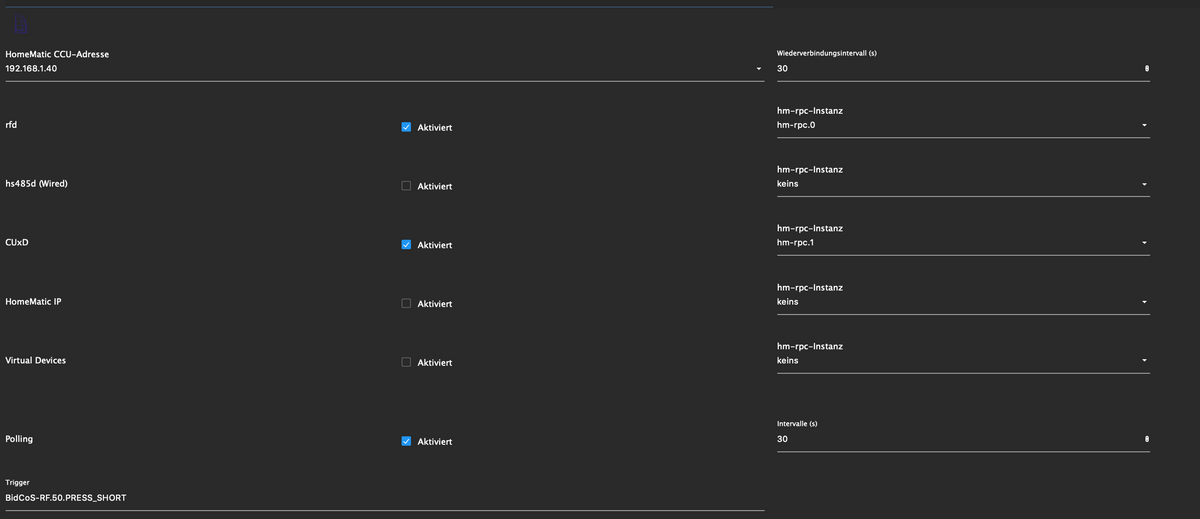Turn off the Polling checkbox
This screenshot has width=1200, height=519.
[x=406, y=441]
